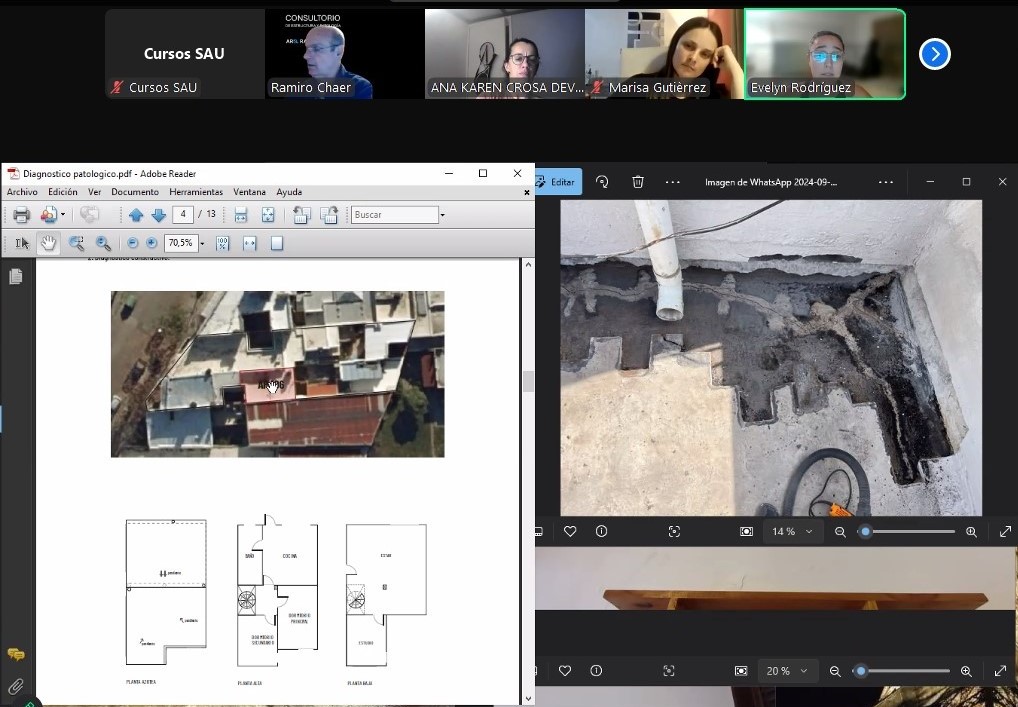This screenshot has width=1018, height=707.
Task: Show file info for the upper photo
Action: coord(602,532)
